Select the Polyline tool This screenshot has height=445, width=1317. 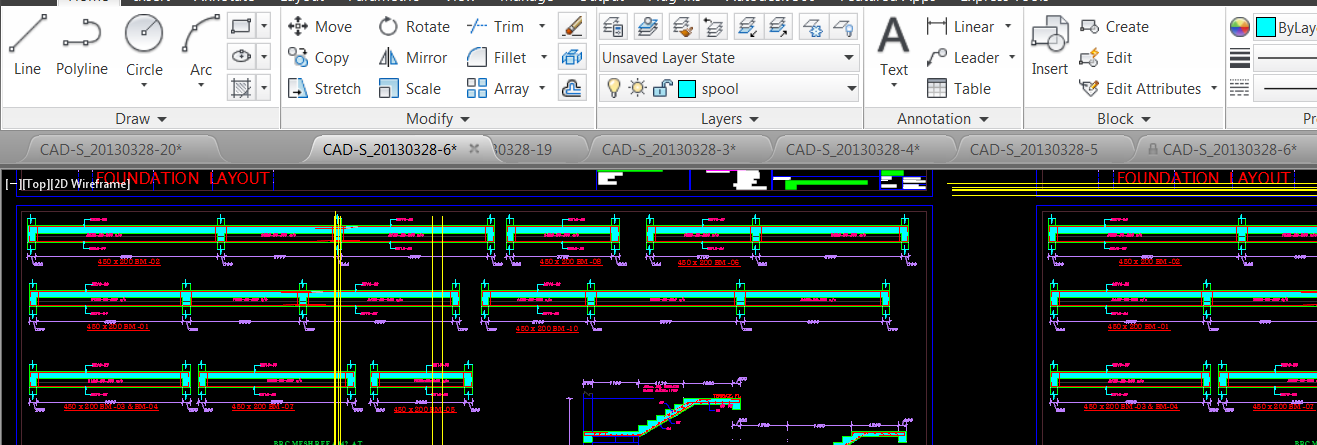[x=82, y=46]
